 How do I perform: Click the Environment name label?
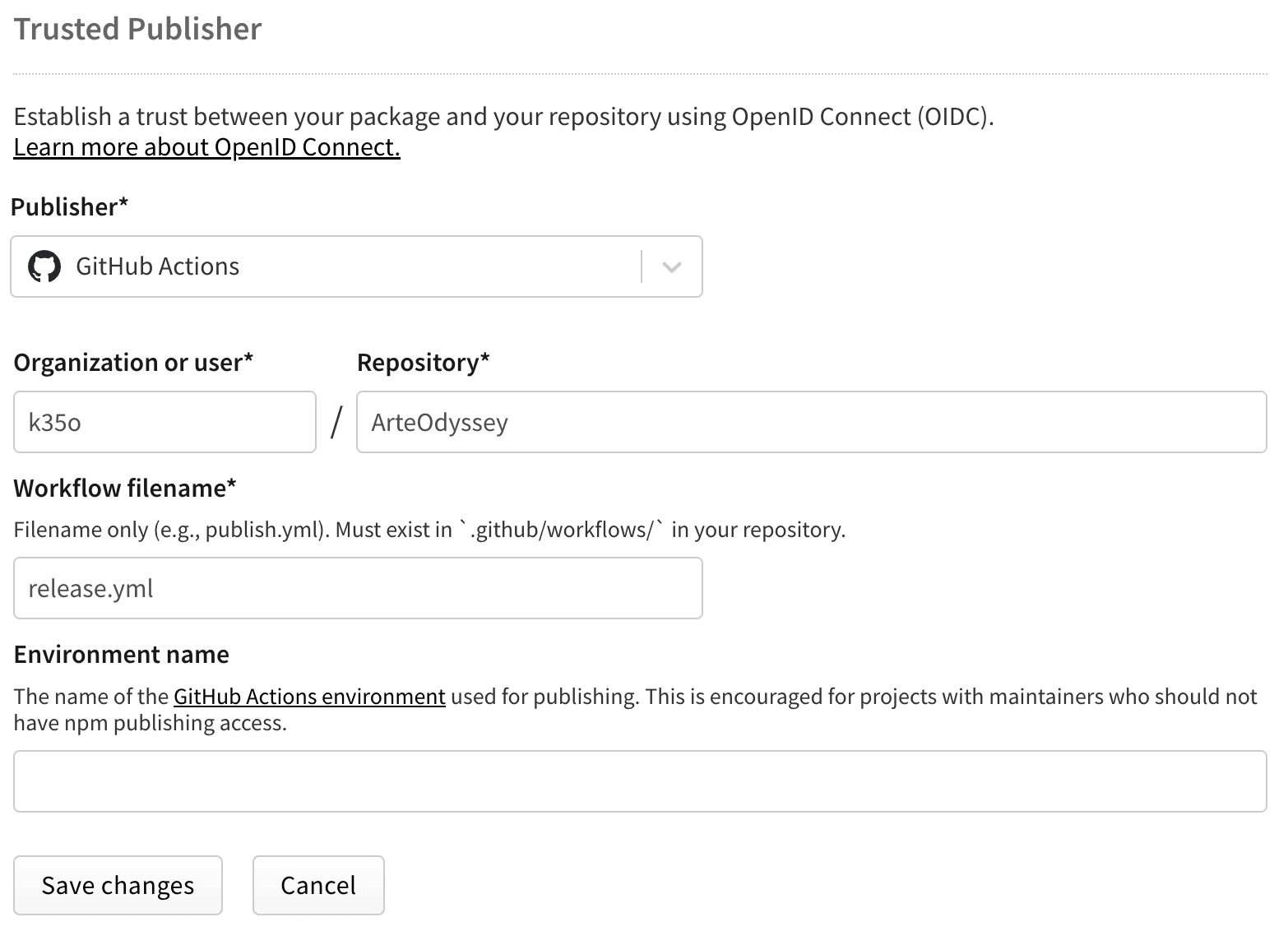[x=122, y=654]
